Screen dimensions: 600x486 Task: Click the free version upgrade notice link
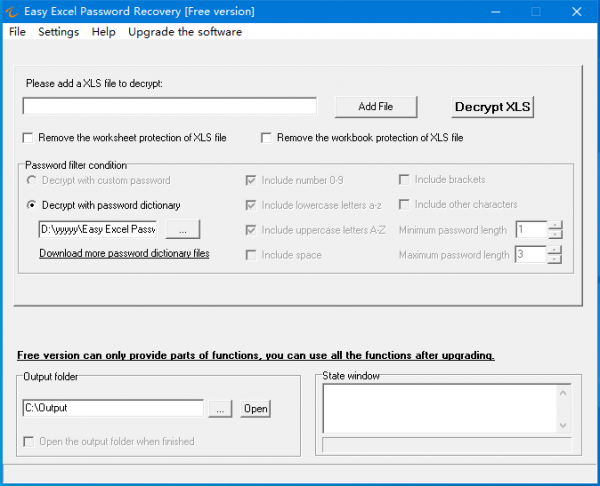(x=256, y=356)
